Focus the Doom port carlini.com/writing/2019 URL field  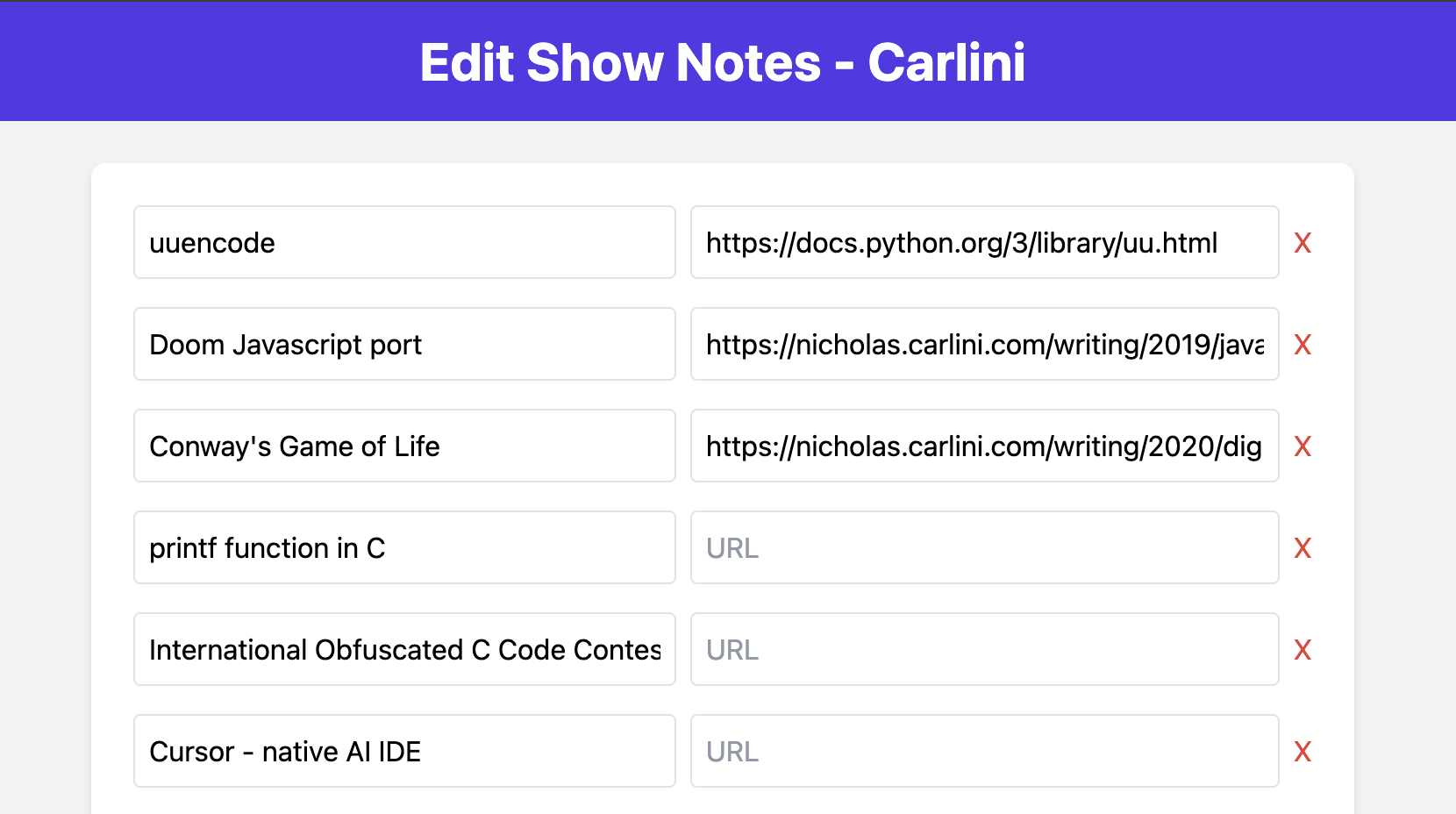tap(984, 344)
